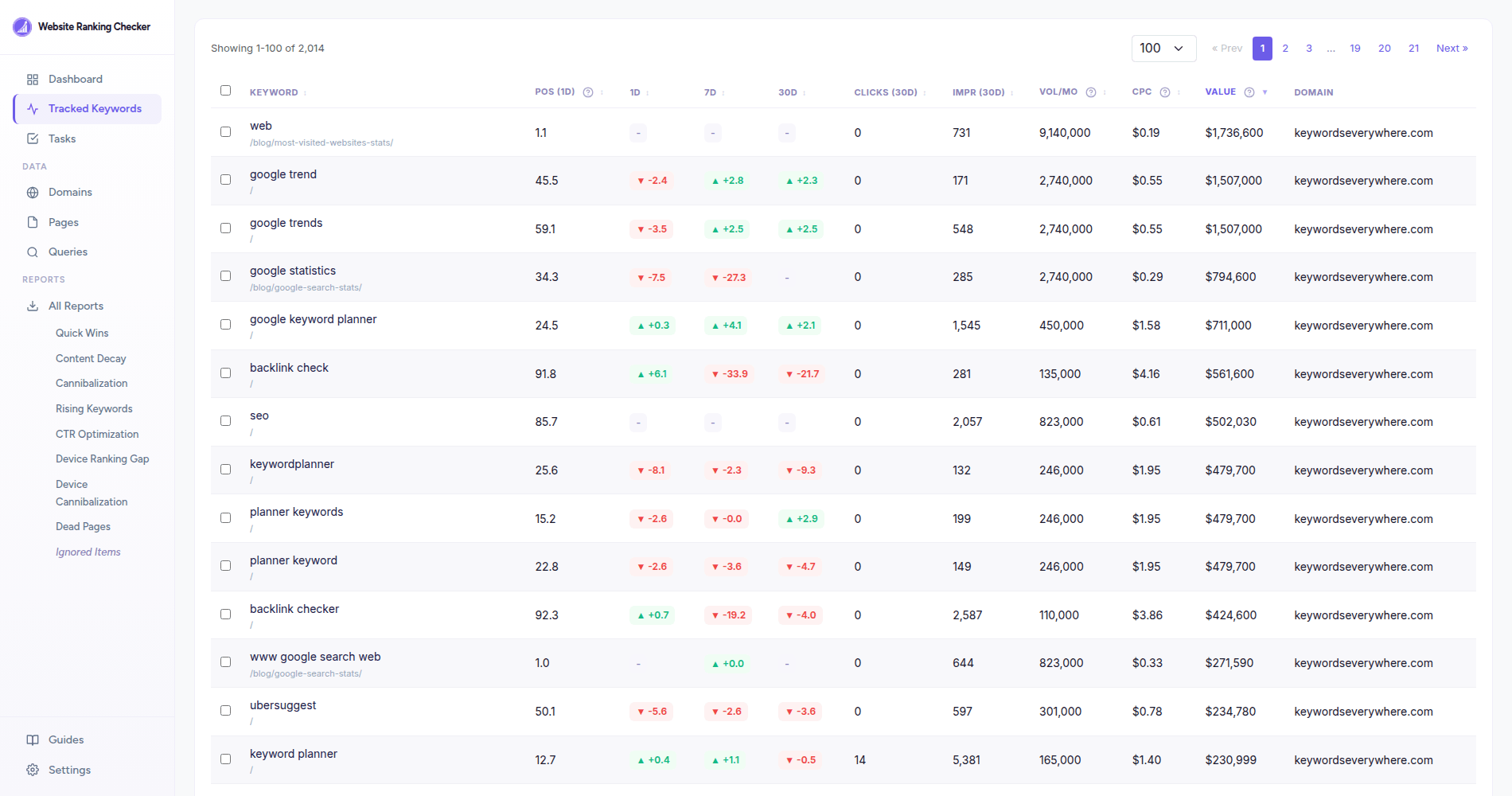Screen dimensions: 1512x796
Task: Click the All Reports download icon
Action: (33, 306)
